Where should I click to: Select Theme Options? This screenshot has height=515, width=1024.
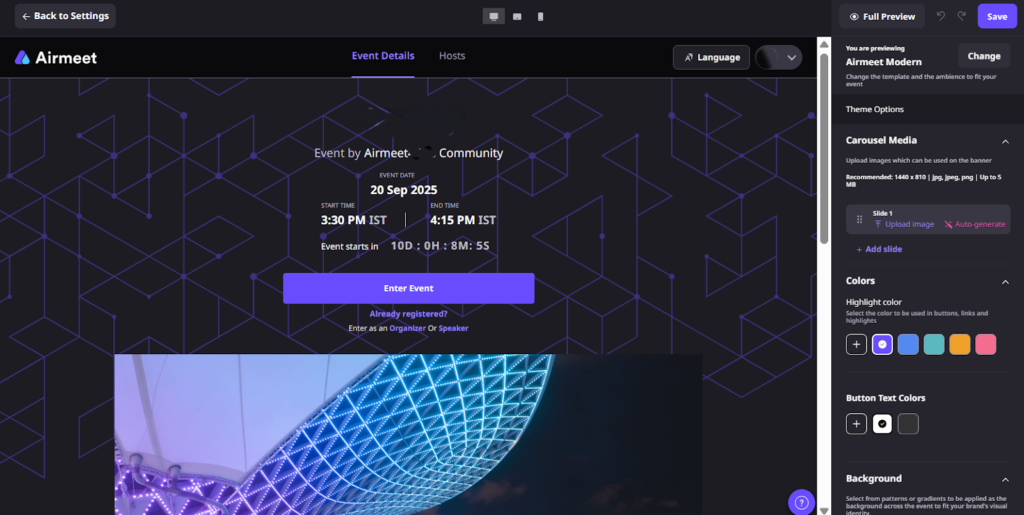pyautogui.click(x=874, y=109)
